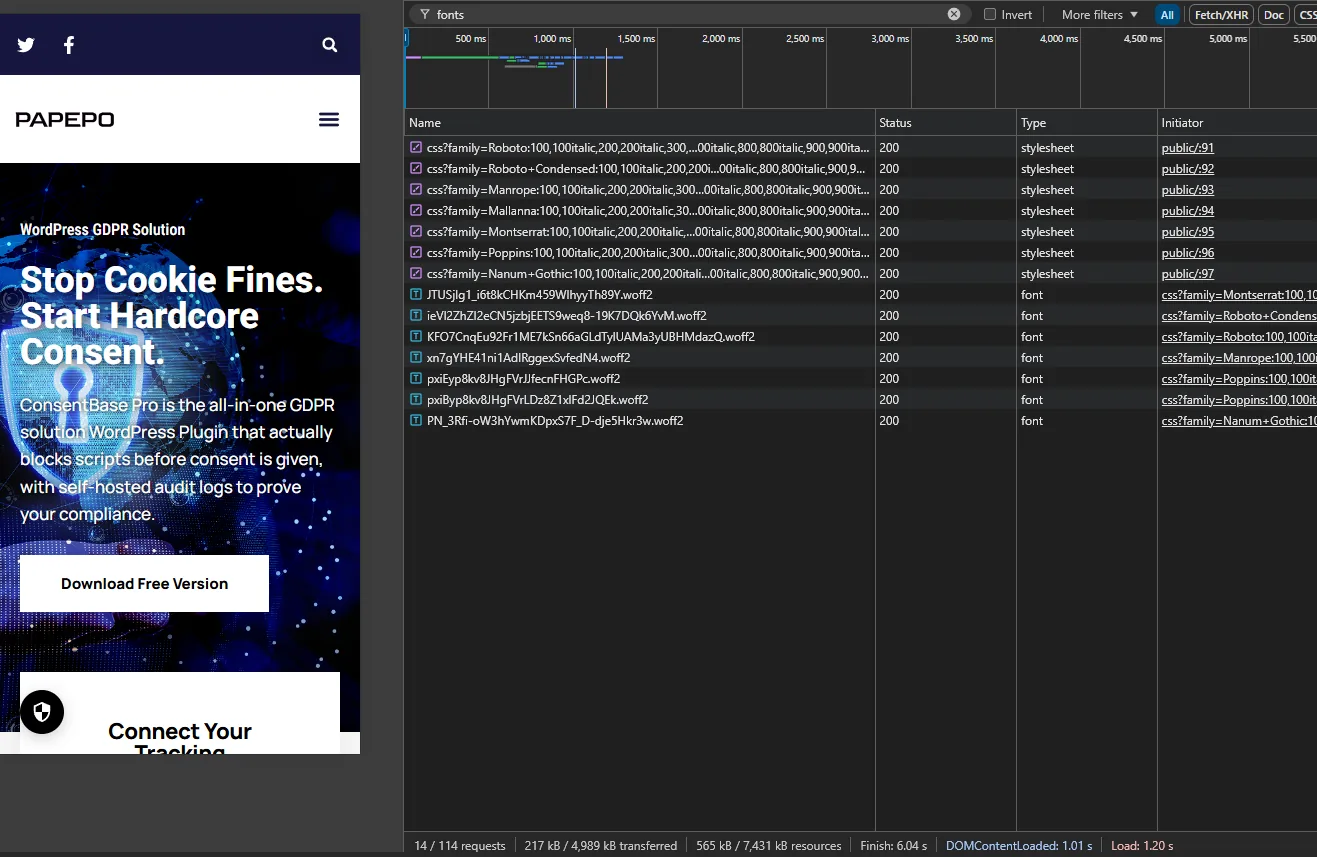Open the Twitter icon in site header
Image resolution: width=1317 pixels, height=857 pixels.
(26, 45)
